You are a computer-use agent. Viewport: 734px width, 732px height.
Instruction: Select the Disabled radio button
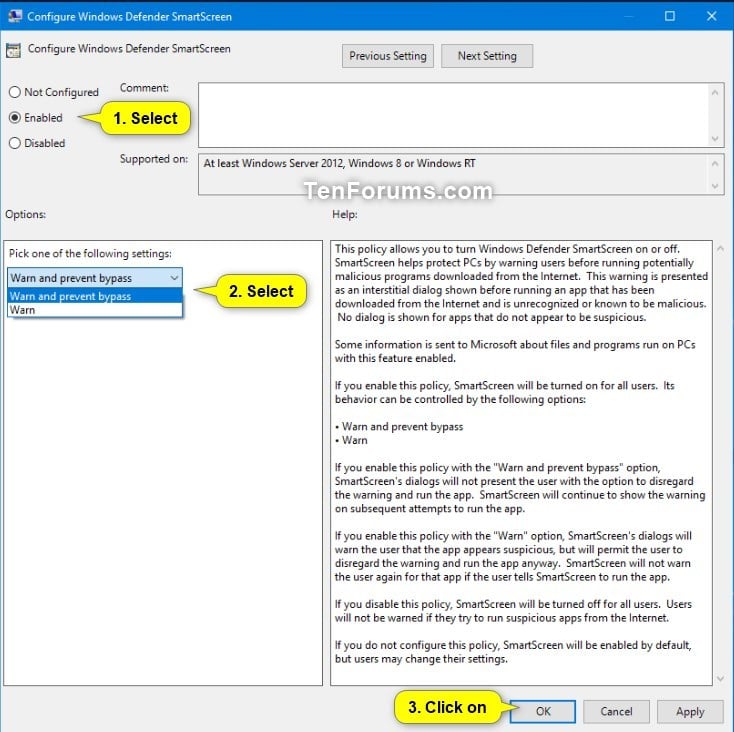tap(15, 143)
